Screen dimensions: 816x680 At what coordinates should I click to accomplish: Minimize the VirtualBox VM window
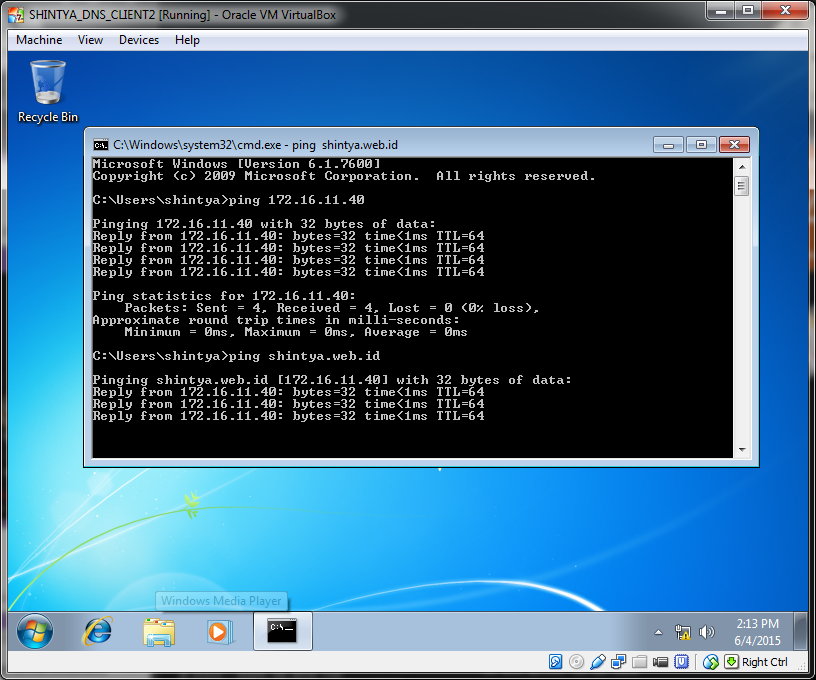[720, 10]
